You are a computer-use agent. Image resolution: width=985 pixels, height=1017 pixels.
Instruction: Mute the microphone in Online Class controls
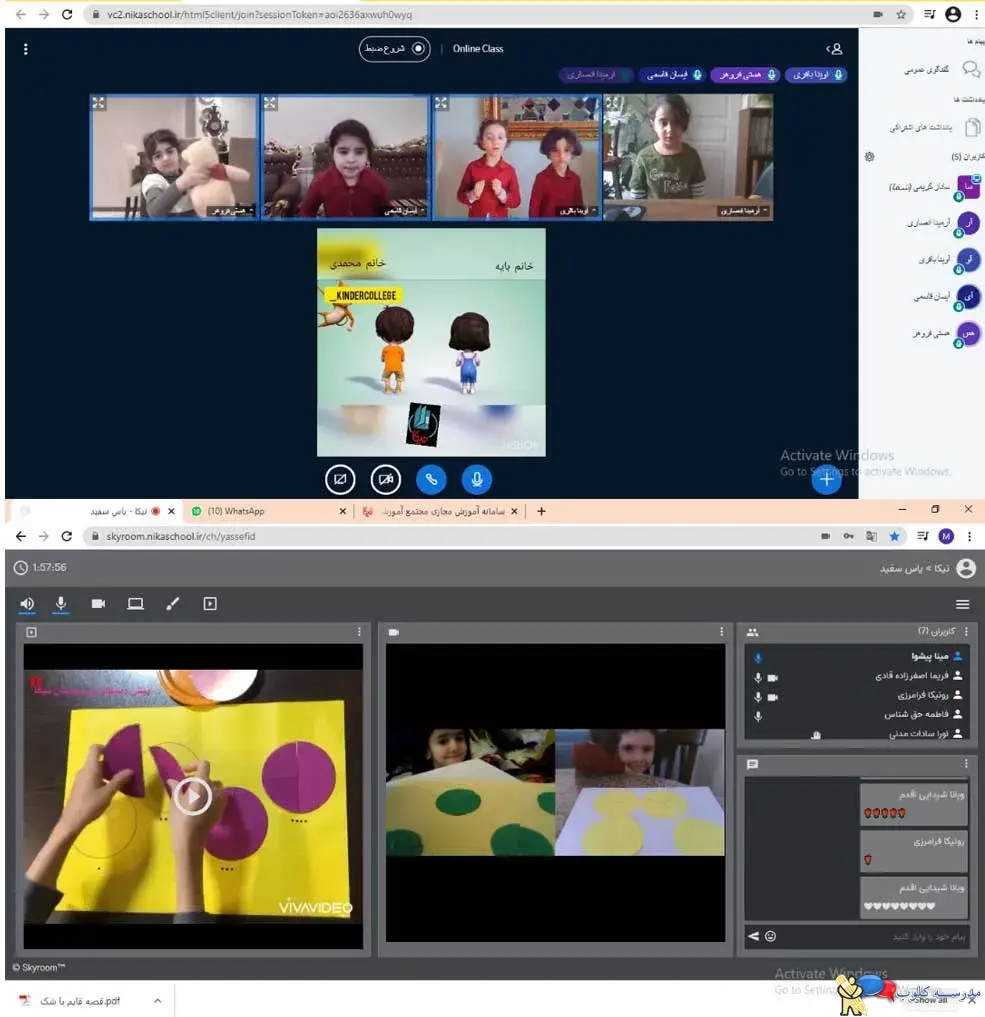[x=477, y=480]
